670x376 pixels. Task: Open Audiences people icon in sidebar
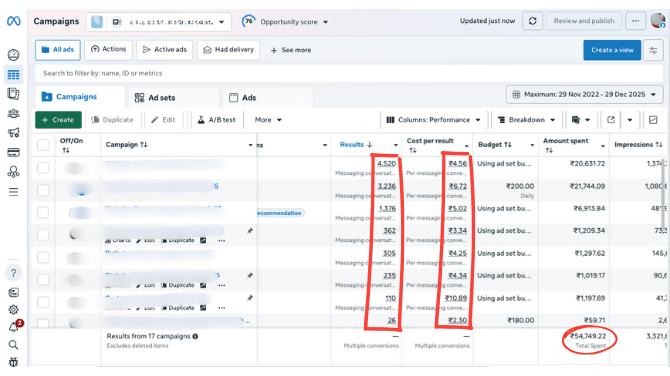(14, 114)
